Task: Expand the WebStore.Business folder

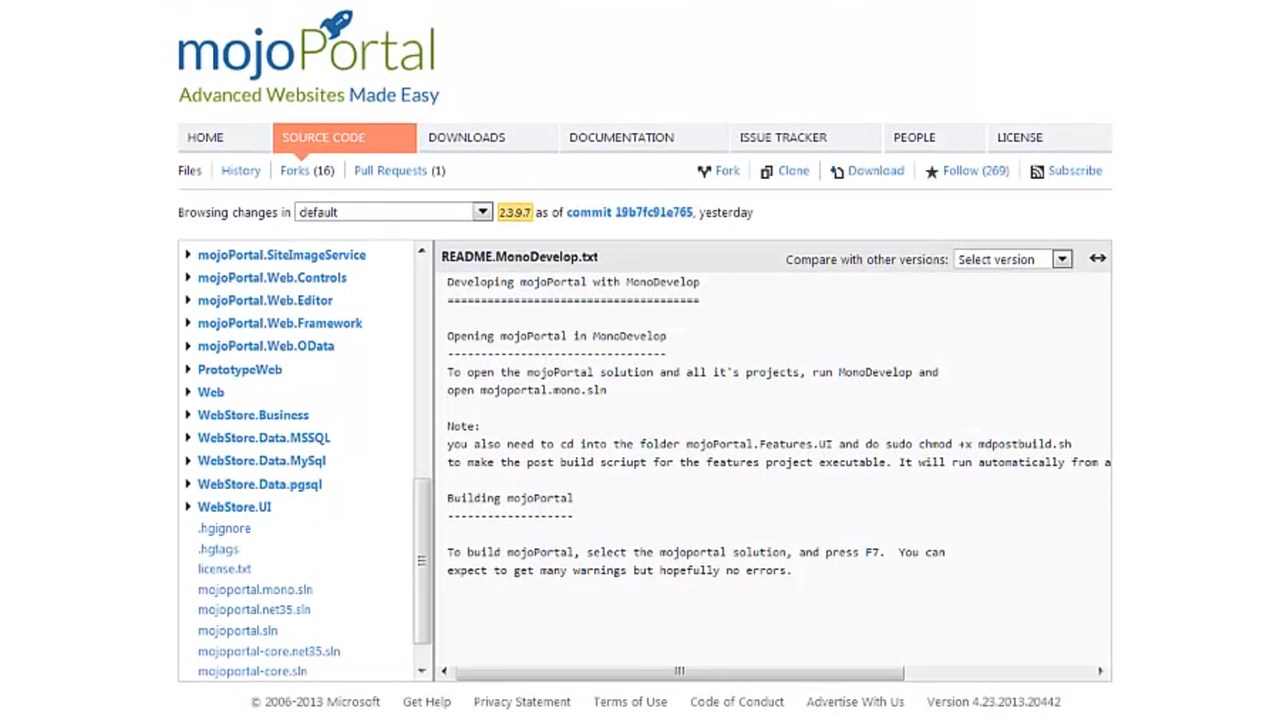Action: (x=188, y=415)
